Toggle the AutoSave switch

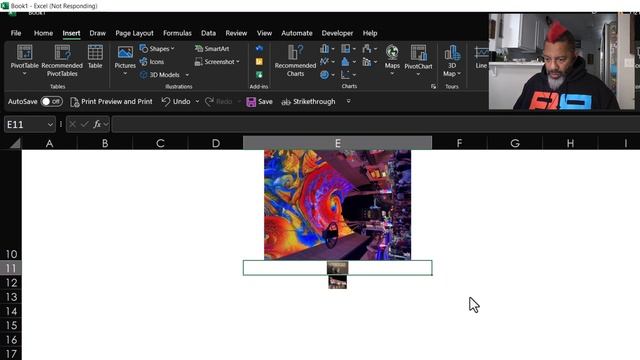tap(51, 101)
